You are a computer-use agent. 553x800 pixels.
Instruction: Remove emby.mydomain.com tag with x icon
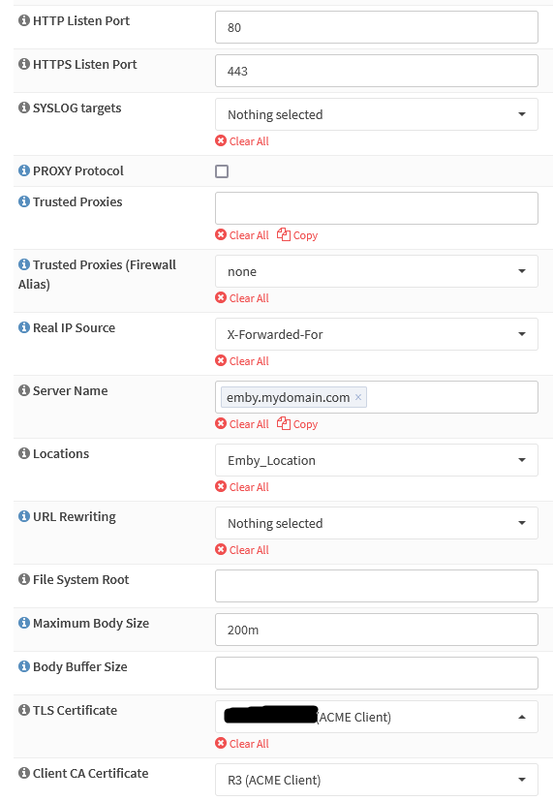(x=358, y=397)
